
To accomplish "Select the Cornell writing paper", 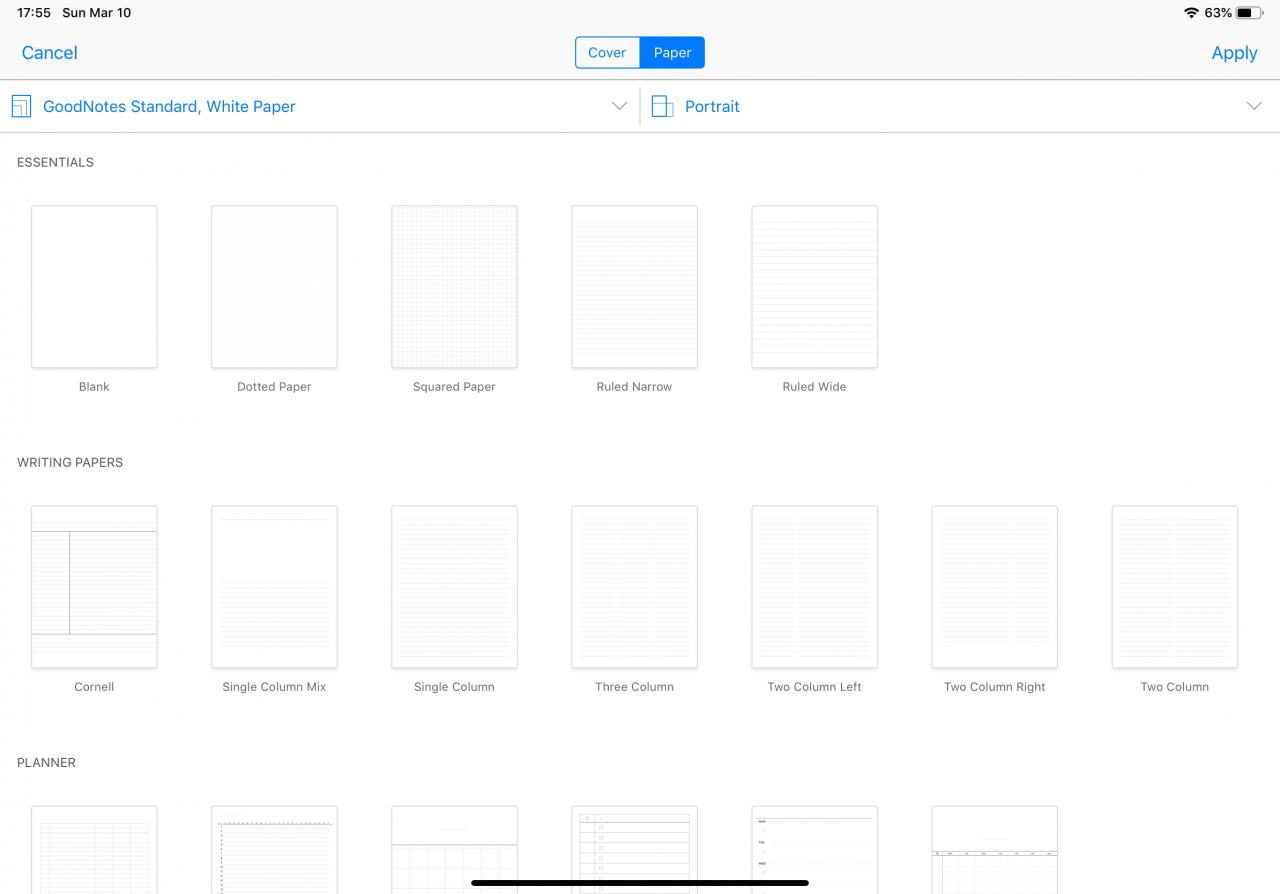I will pyautogui.click(x=94, y=587).
